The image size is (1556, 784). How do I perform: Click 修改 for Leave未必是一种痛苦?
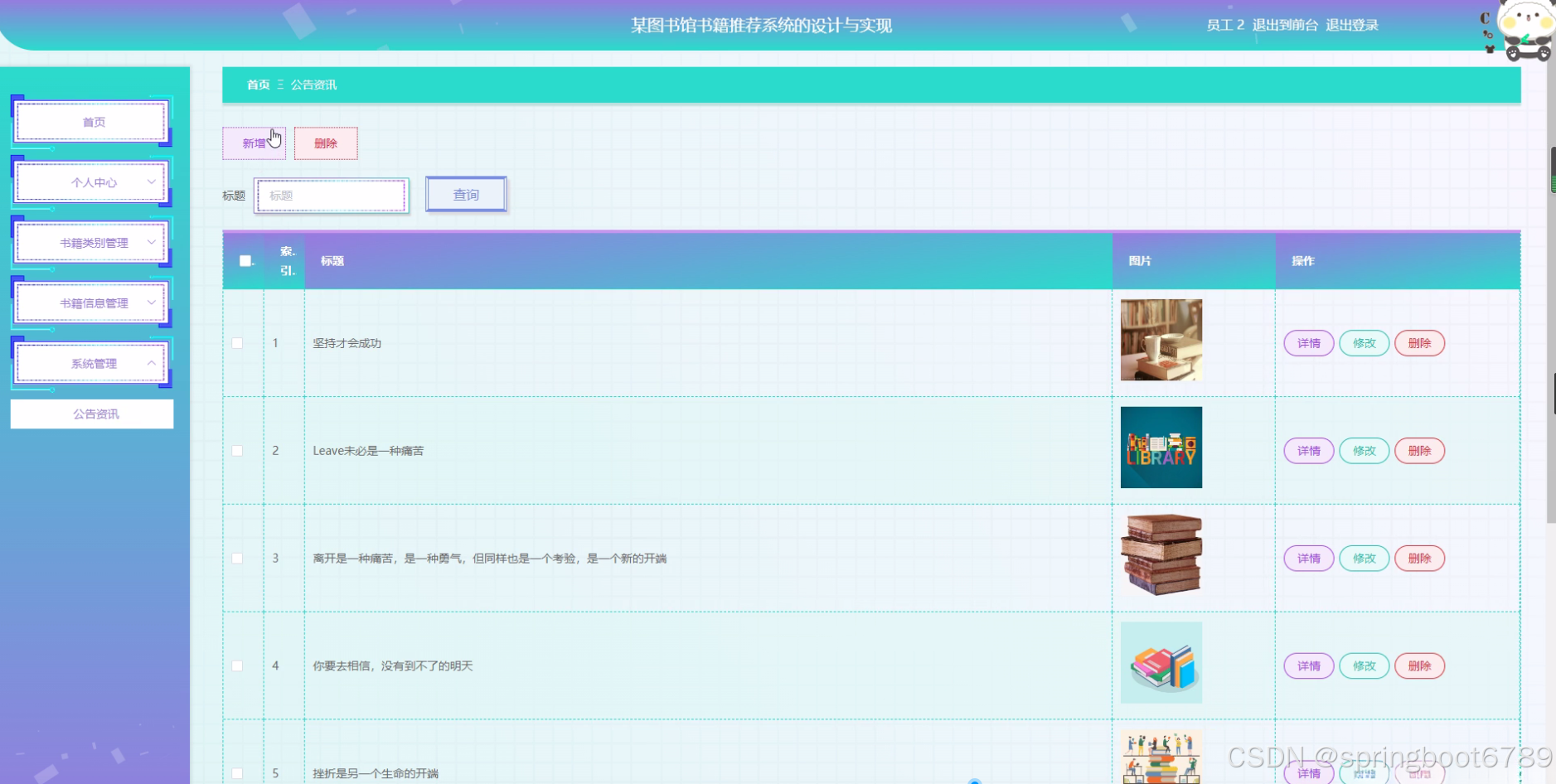coord(1365,451)
